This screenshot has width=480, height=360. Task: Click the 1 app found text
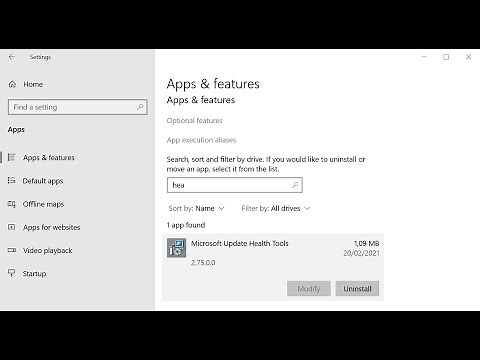coord(186,225)
